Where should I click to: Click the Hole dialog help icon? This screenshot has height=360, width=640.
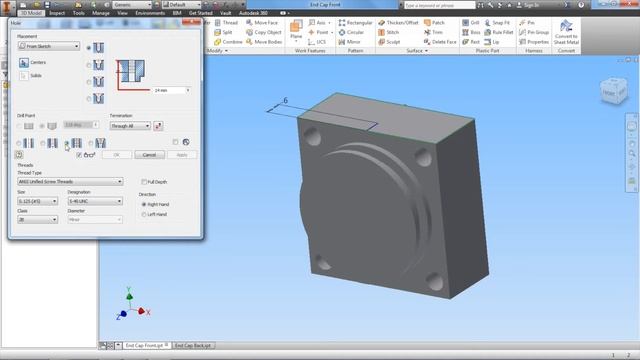(x=19, y=155)
